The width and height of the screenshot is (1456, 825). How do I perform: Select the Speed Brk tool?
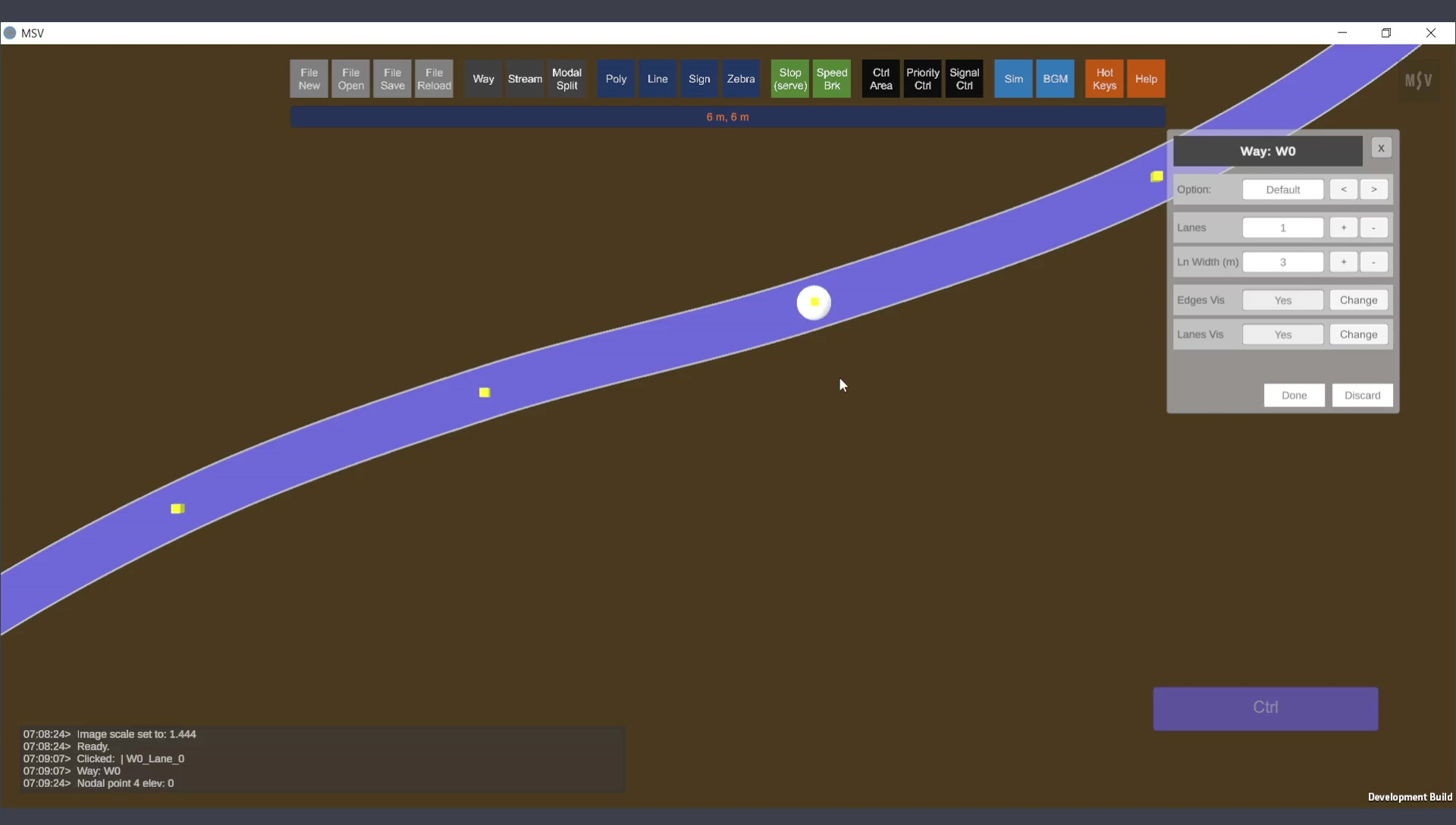click(831, 79)
